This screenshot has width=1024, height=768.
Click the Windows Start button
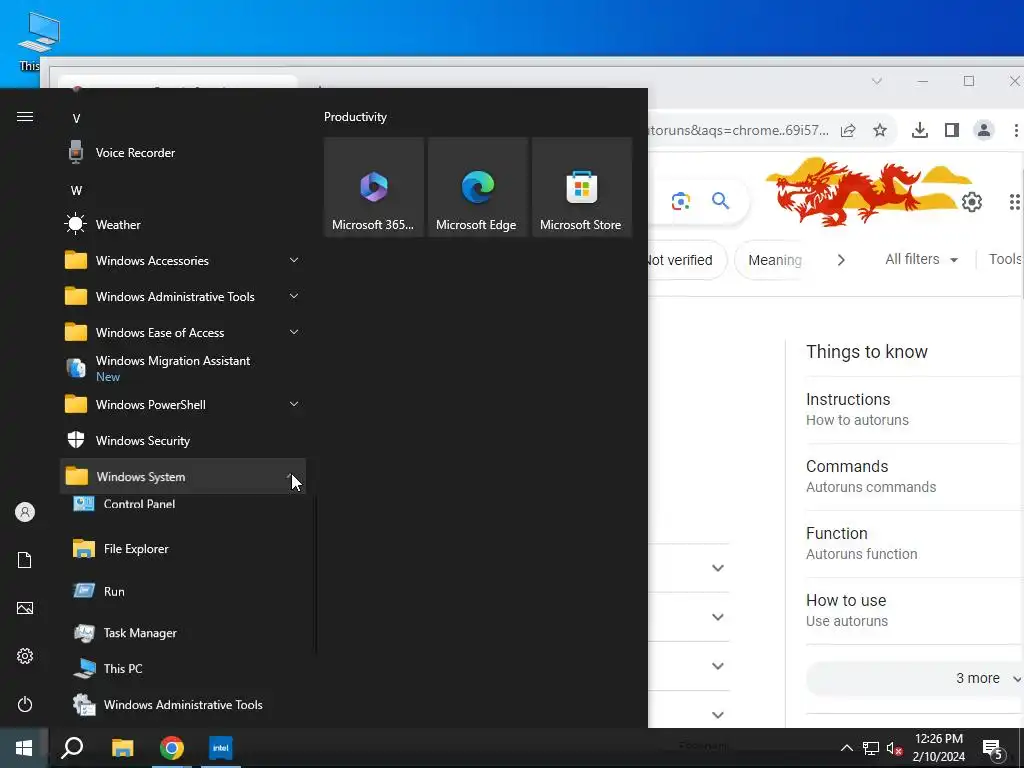point(24,748)
